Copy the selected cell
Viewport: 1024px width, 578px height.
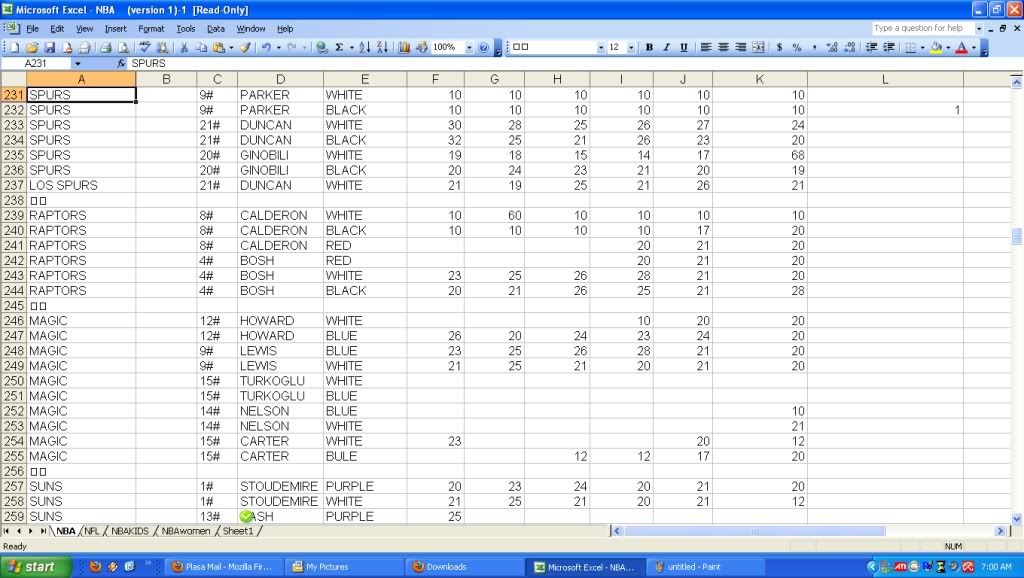point(202,47)
